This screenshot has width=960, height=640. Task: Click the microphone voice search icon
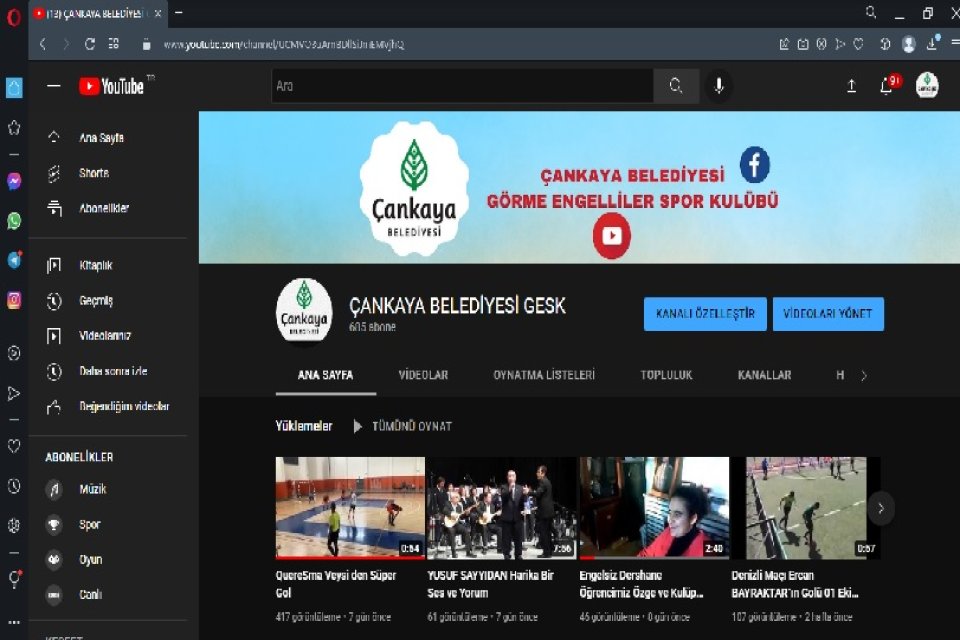[x=718, y=86]
